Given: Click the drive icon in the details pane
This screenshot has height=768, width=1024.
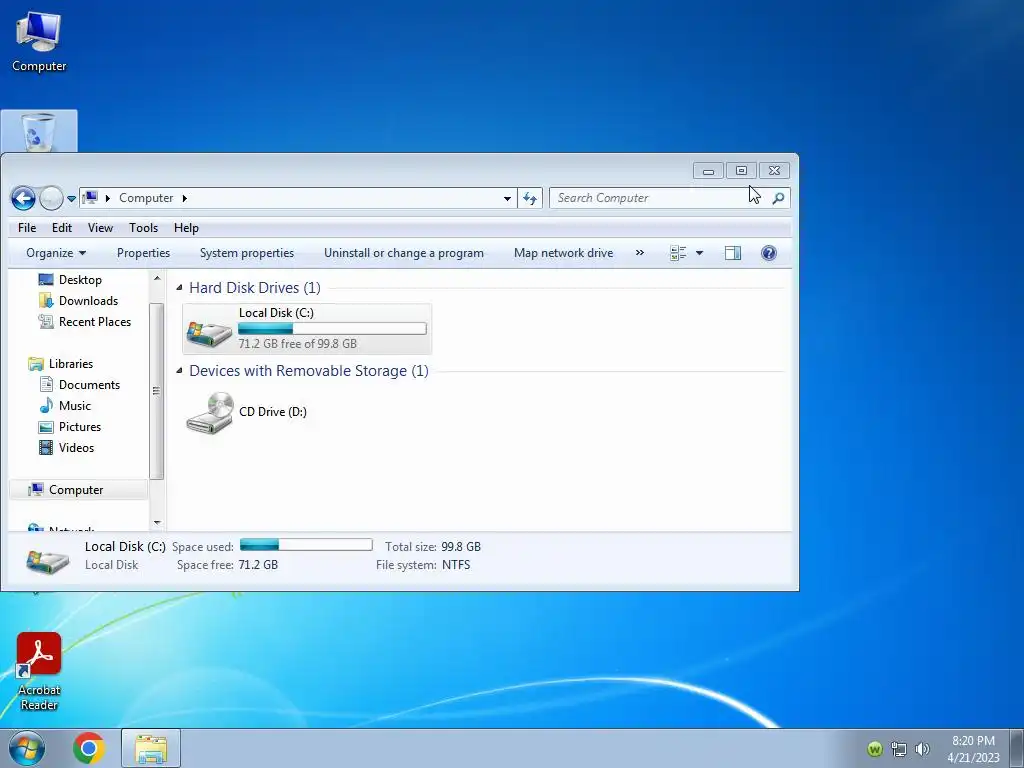Looking at the screenshot, I should click(x=47, y=560).
